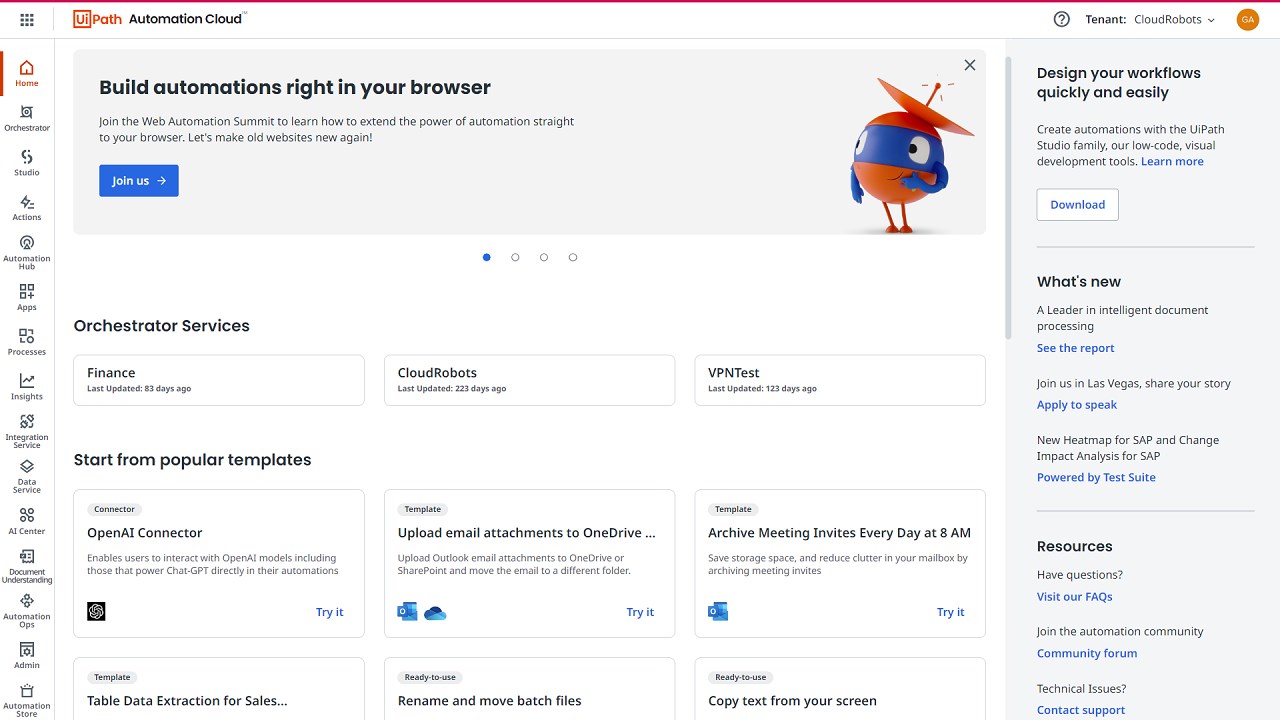Open AI Center from the sidebar
This screenshot has height=720, width=1280.
point(27,521)
